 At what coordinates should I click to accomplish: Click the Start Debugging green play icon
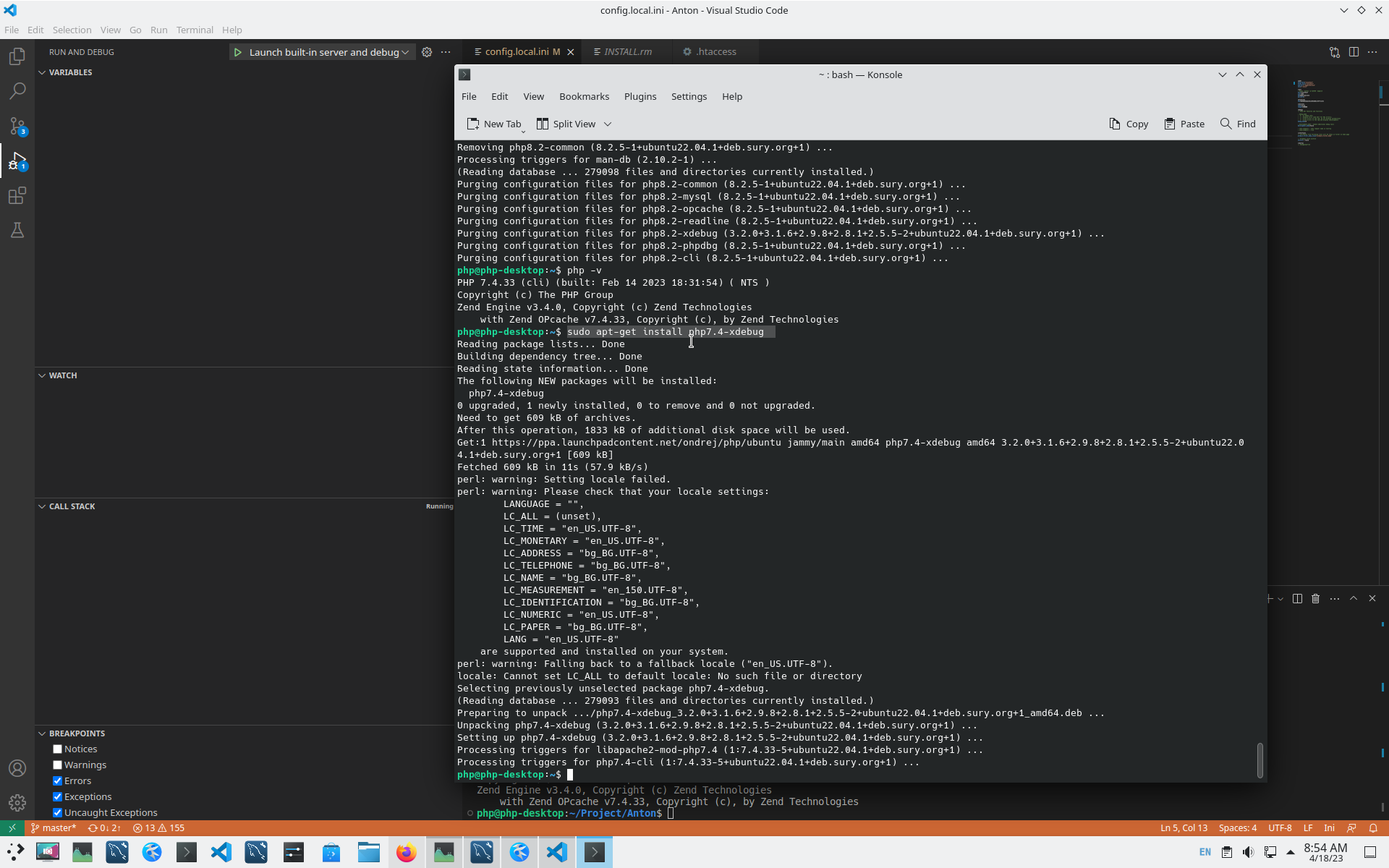coord(238,52)
